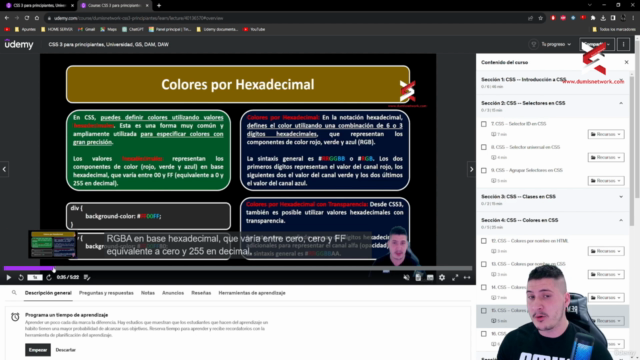The width and height of the screenshot is (640, 360).
Task: Bookmark this page with the star
Action: [541, 18]
